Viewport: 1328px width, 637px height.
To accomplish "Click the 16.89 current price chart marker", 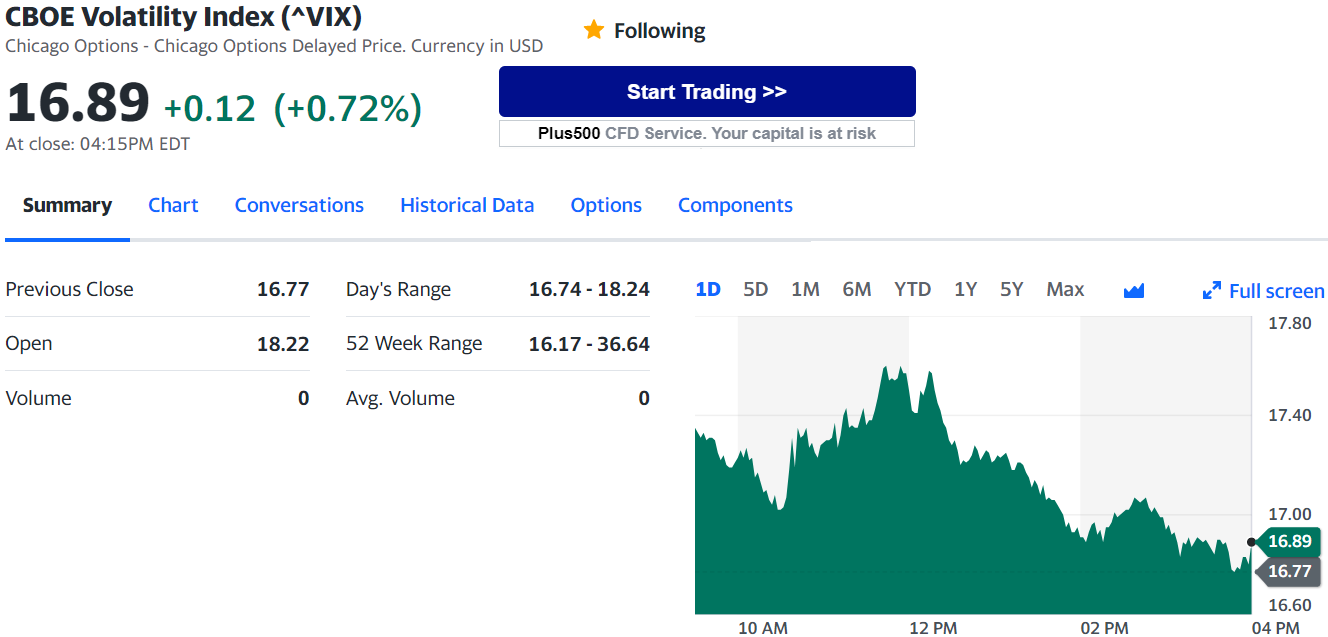I will click(x=1288, y=542).
